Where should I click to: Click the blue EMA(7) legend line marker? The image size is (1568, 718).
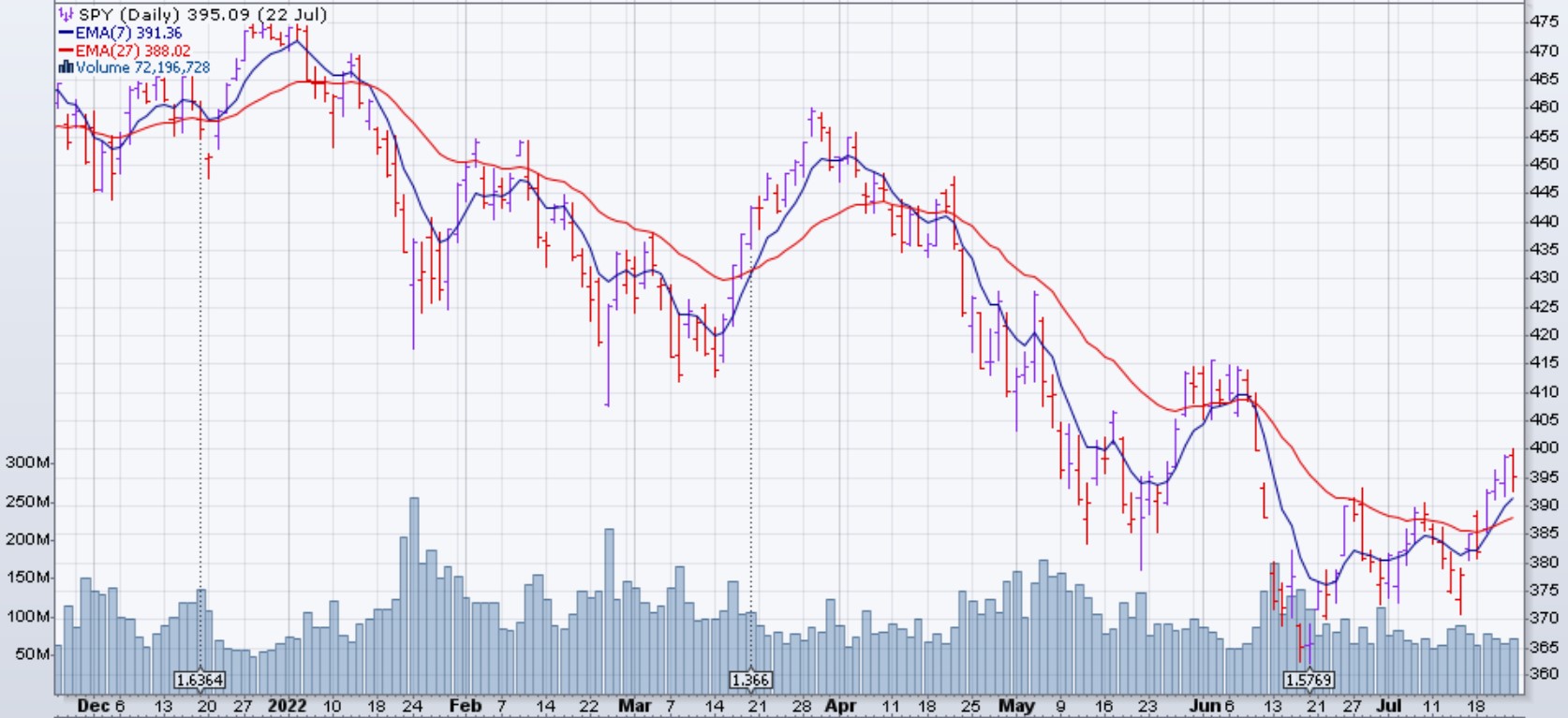66,33
